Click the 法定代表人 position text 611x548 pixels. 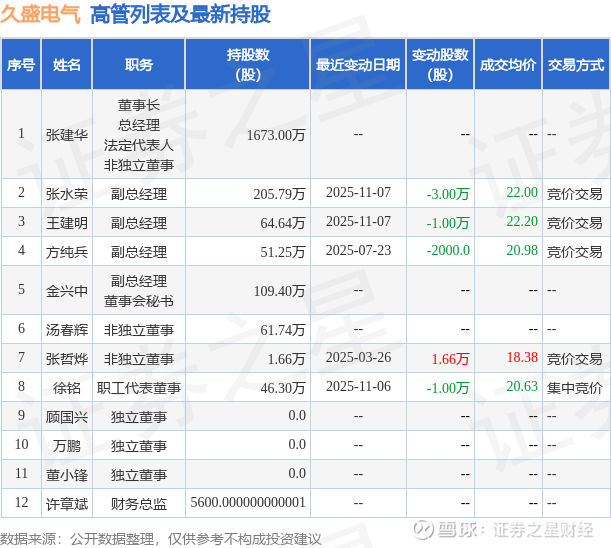click(138, 145)
